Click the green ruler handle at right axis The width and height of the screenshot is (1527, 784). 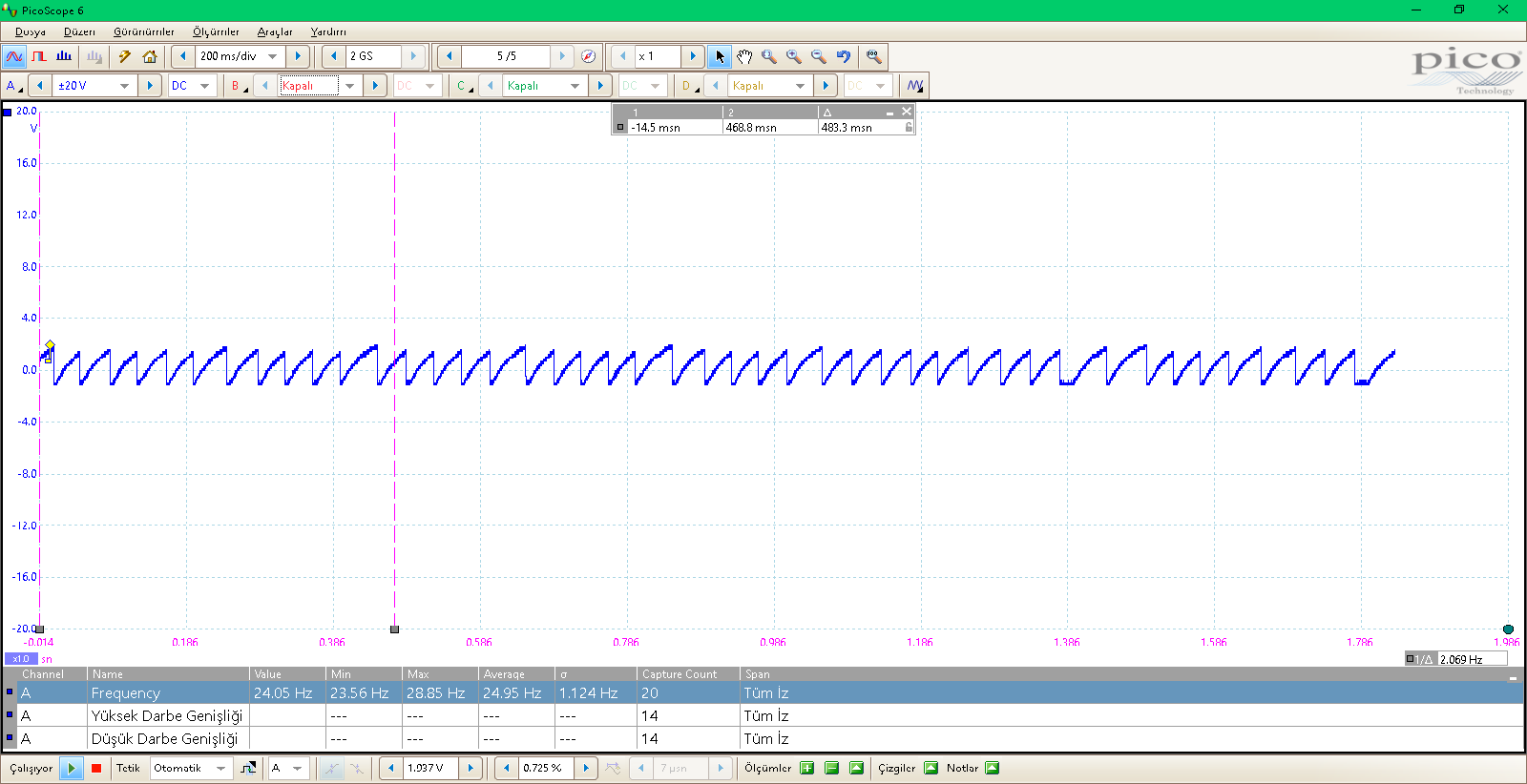pos(1508,629)
